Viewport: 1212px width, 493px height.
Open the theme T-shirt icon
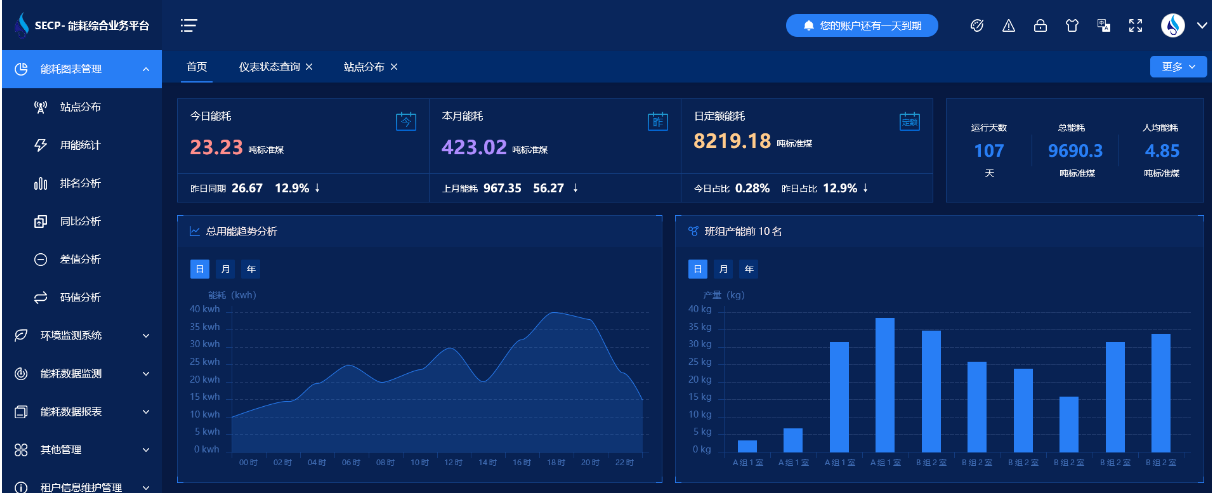click(x=1071, y=26)
